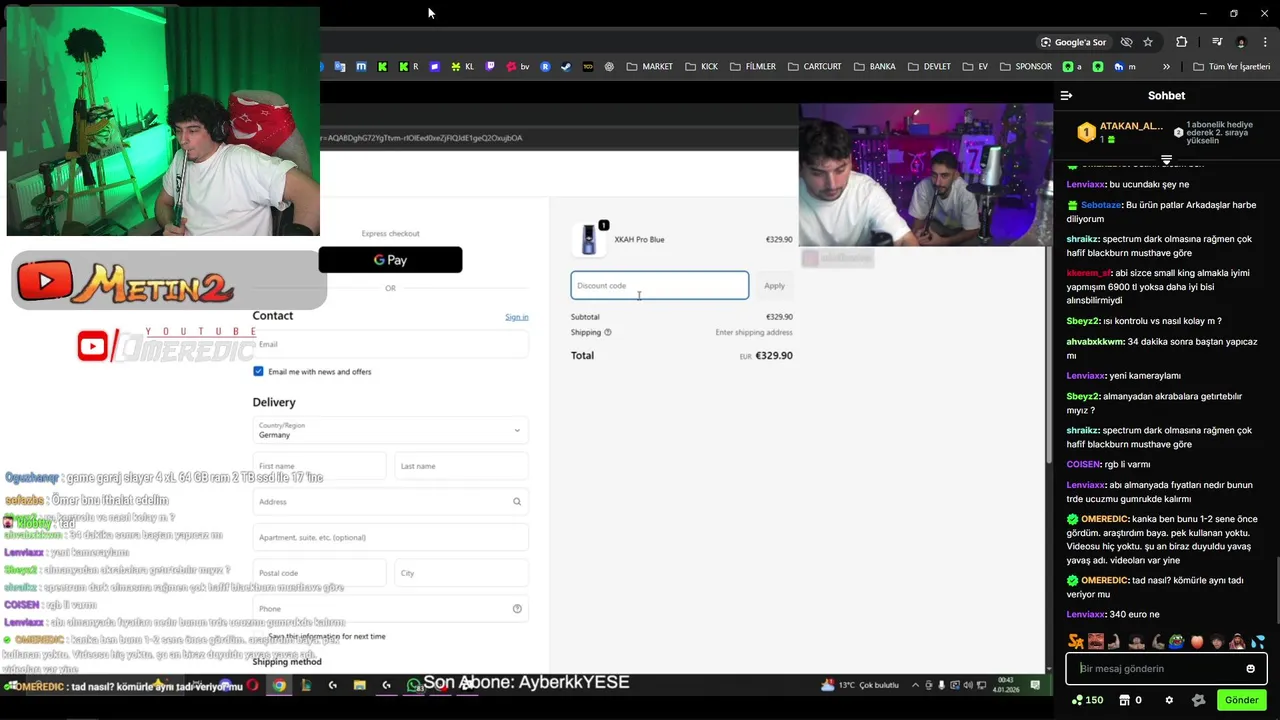Open the CARTCURT bookmarks folder
Image resolution: width=1280 pixels, height=720 pixels.
[x=813, y=67]
